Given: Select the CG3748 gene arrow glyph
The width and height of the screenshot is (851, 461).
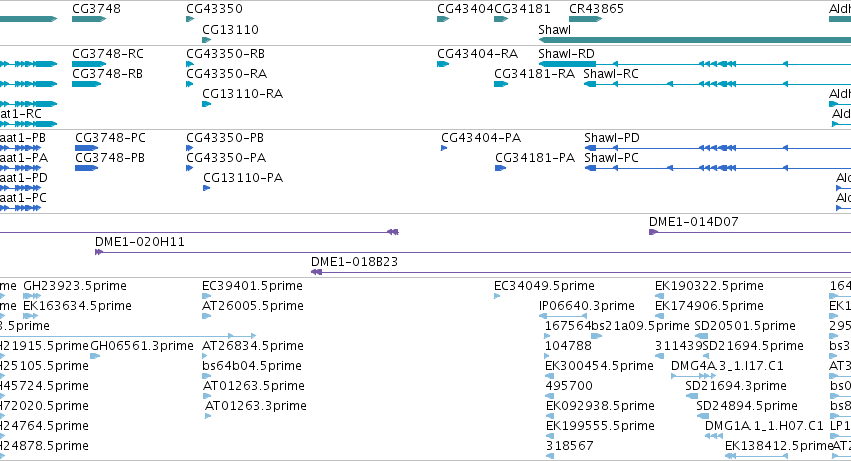Looking at the screenshot, I should (88, 19).
